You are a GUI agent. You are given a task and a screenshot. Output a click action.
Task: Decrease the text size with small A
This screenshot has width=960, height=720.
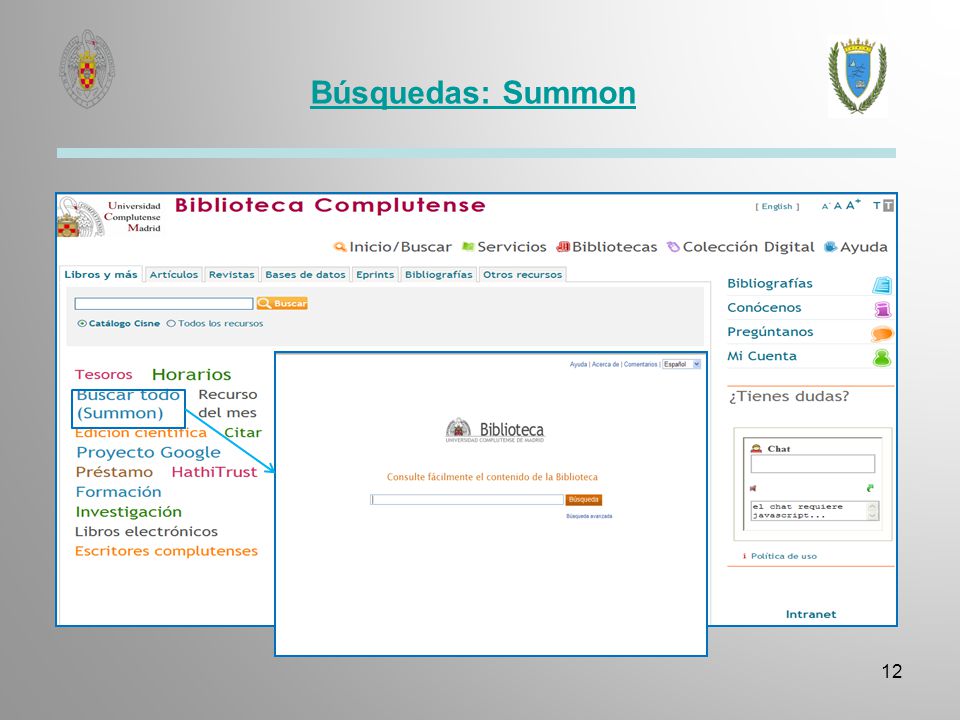[x=825, y=207]
